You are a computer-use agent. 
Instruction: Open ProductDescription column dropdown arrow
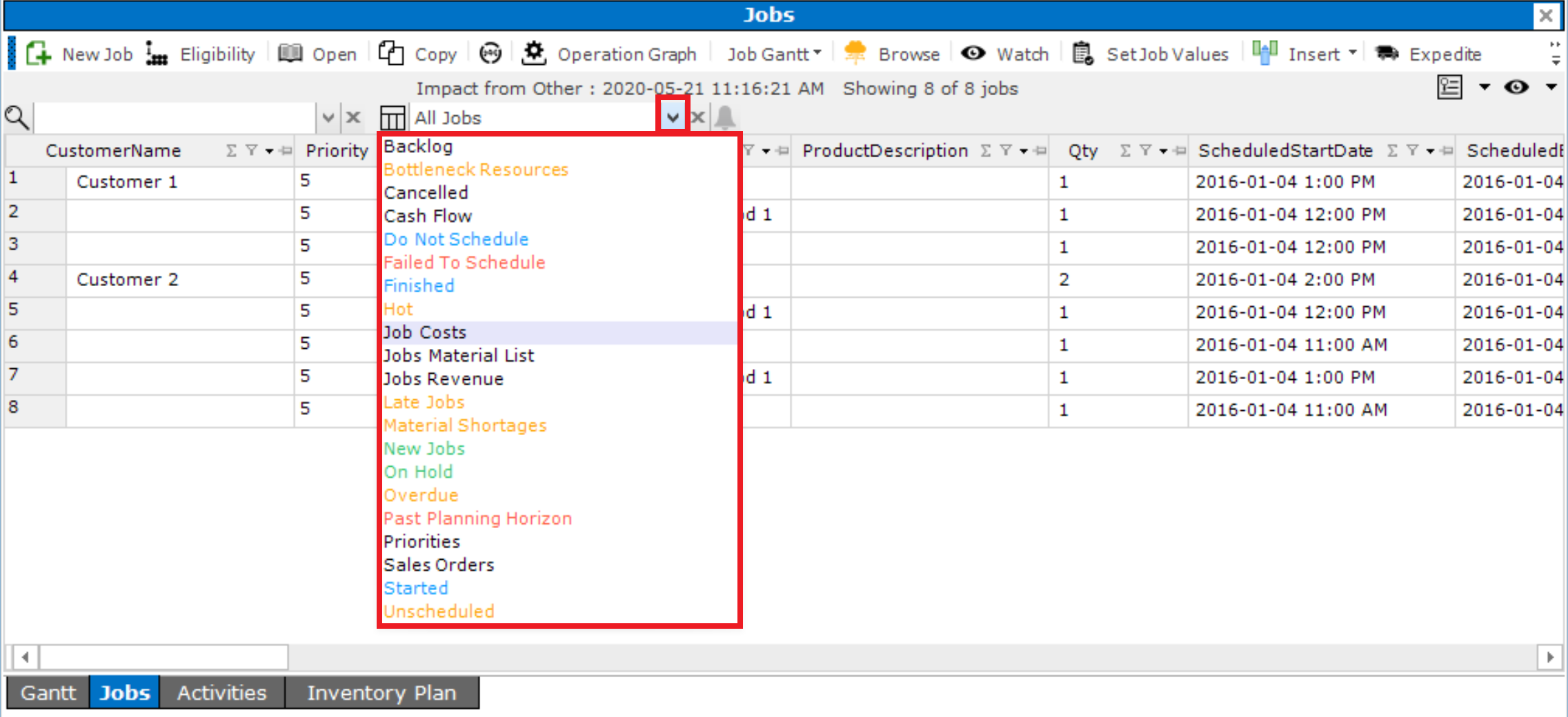pyautogui.click(x=1024, y=151)
